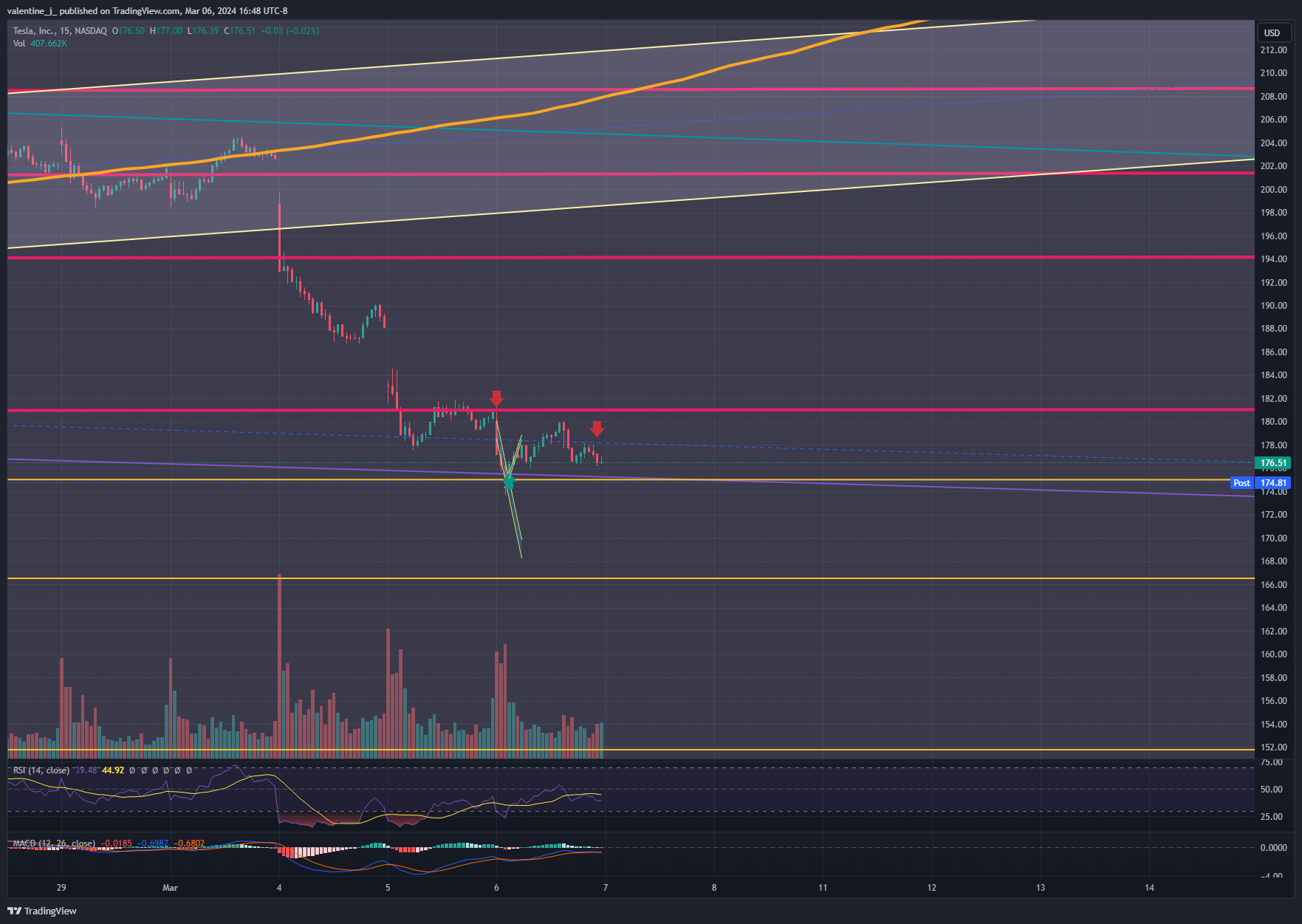Open the USD currency selector
Screen dimensions: 1302x924
coord(1274,32)
